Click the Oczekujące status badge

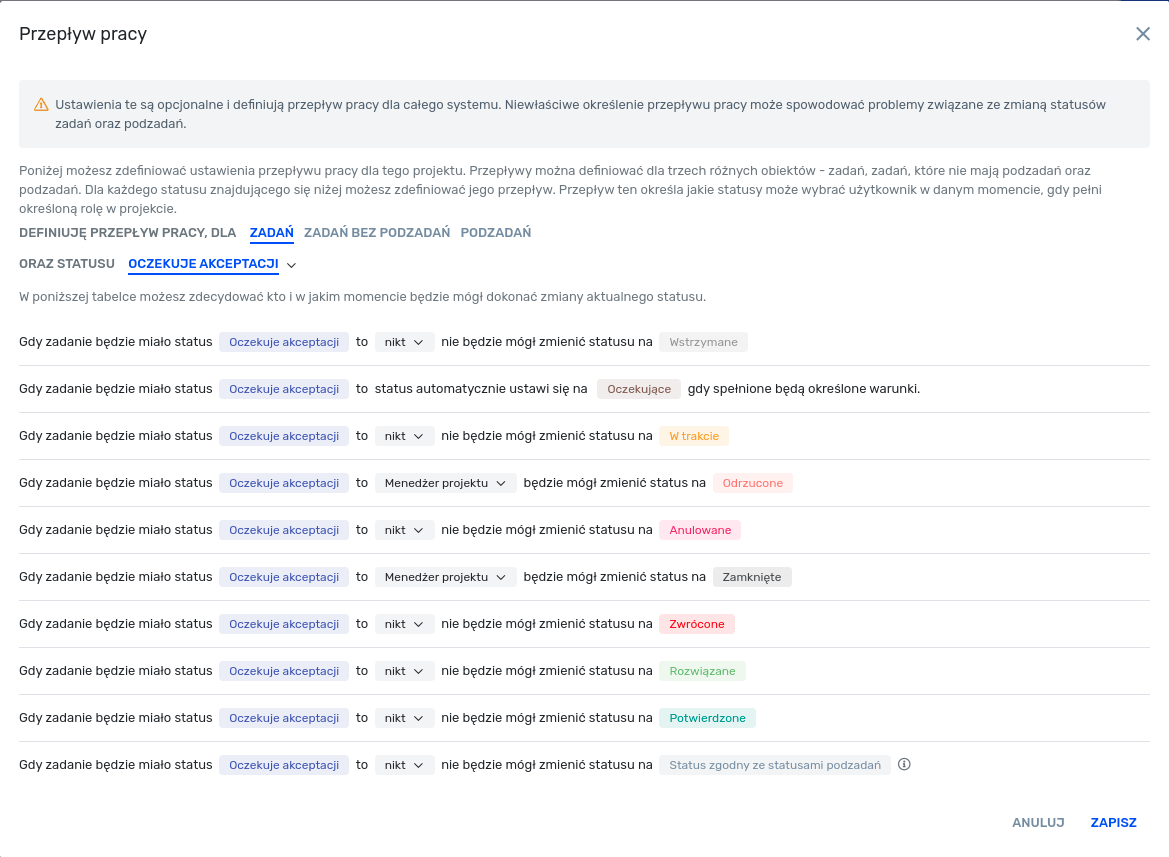click(639, 389)
